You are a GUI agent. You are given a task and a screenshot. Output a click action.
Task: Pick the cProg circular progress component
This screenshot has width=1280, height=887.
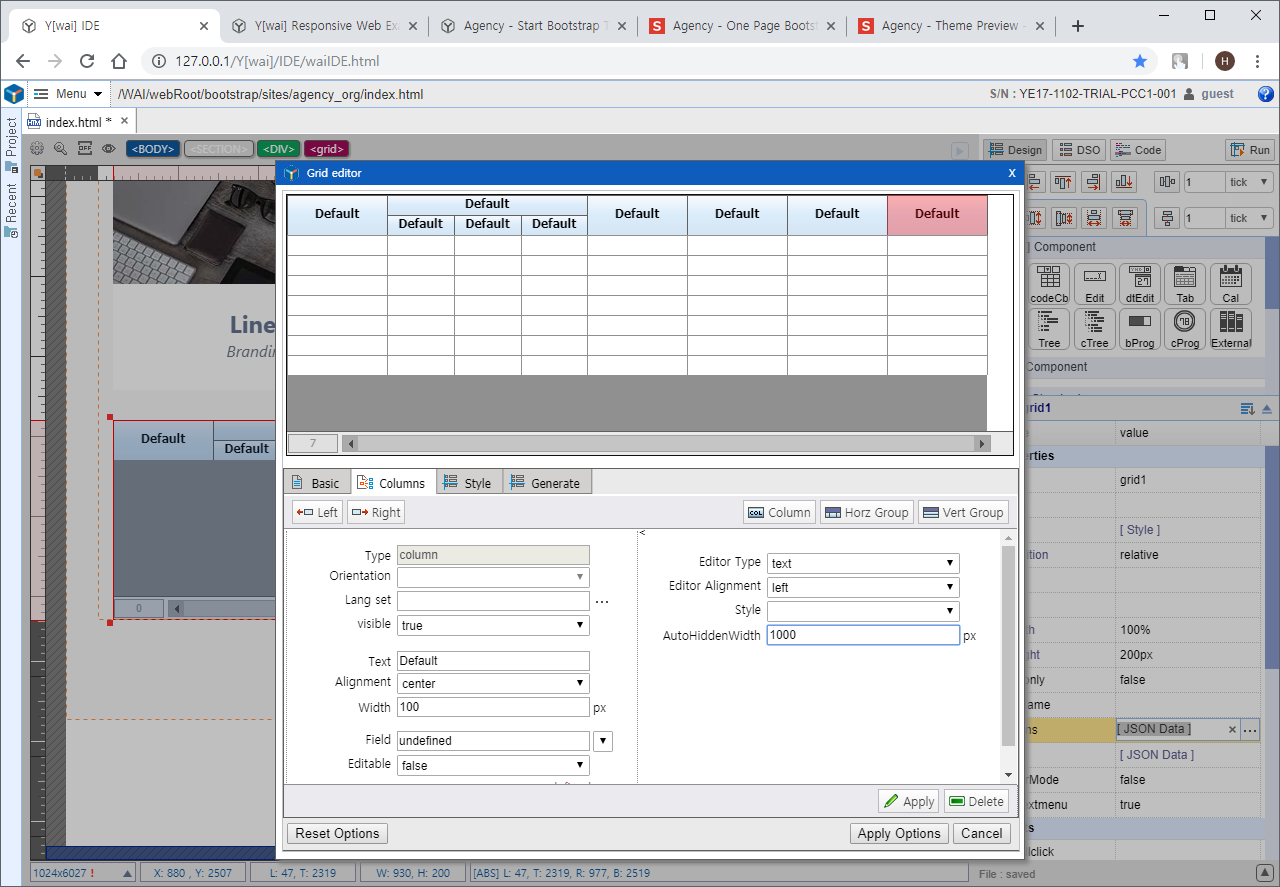1185,329
